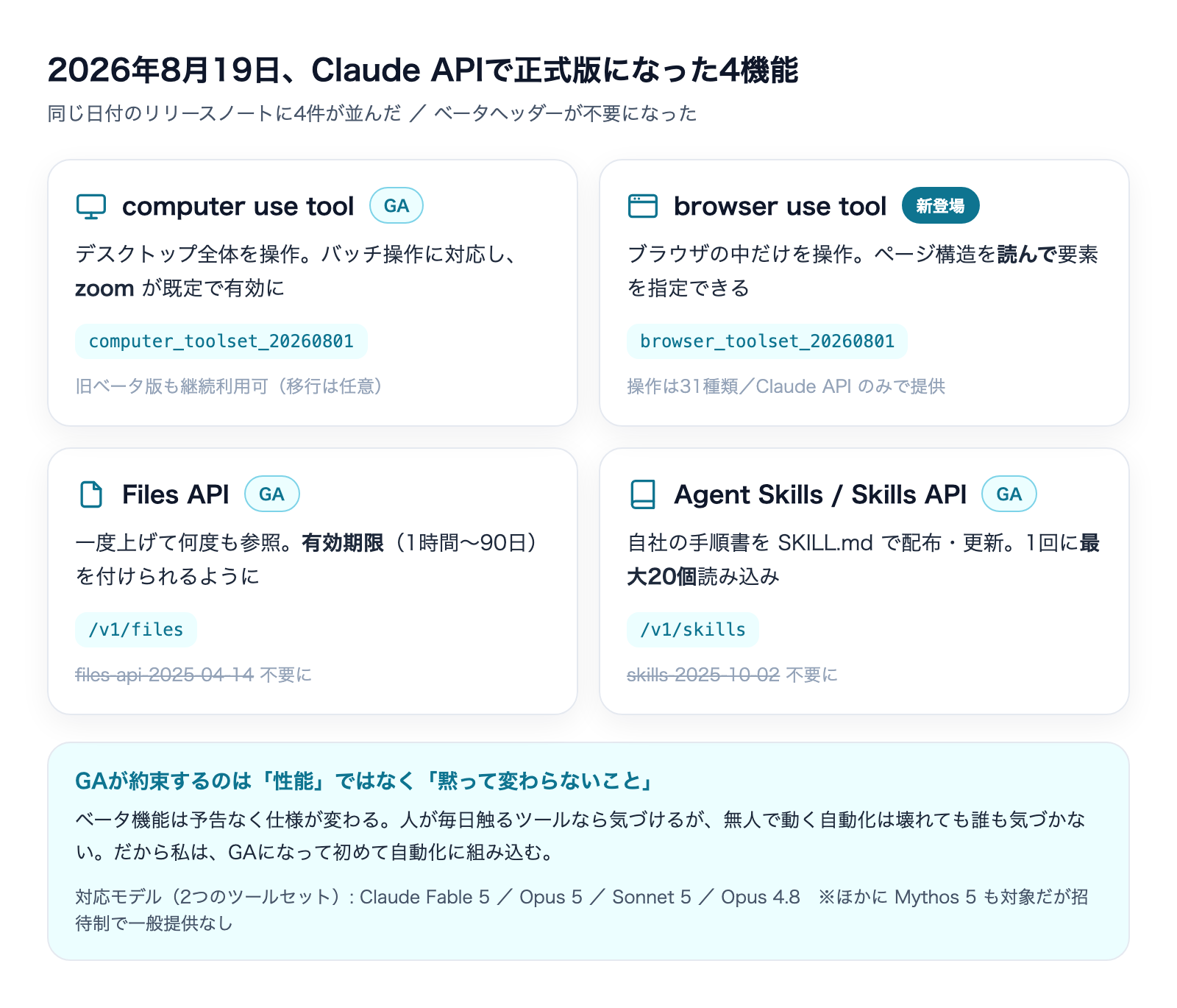This screenshot has height=1008, width=1177.
Task: Click the browser_toolset_20260801 code chip
Action: [x=767, y=341]
